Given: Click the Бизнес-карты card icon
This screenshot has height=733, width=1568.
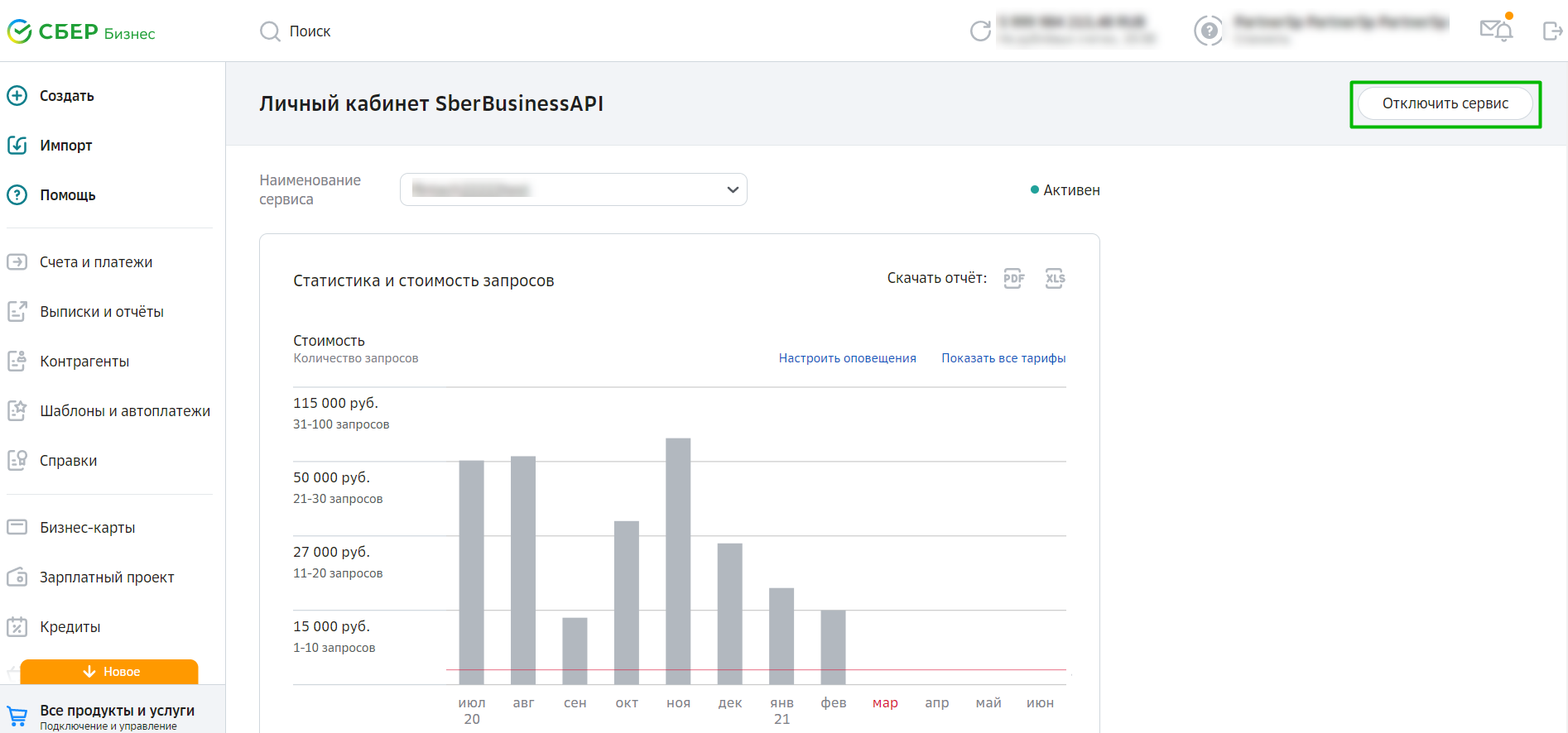Looking at the screenshot, I should 17,528.
